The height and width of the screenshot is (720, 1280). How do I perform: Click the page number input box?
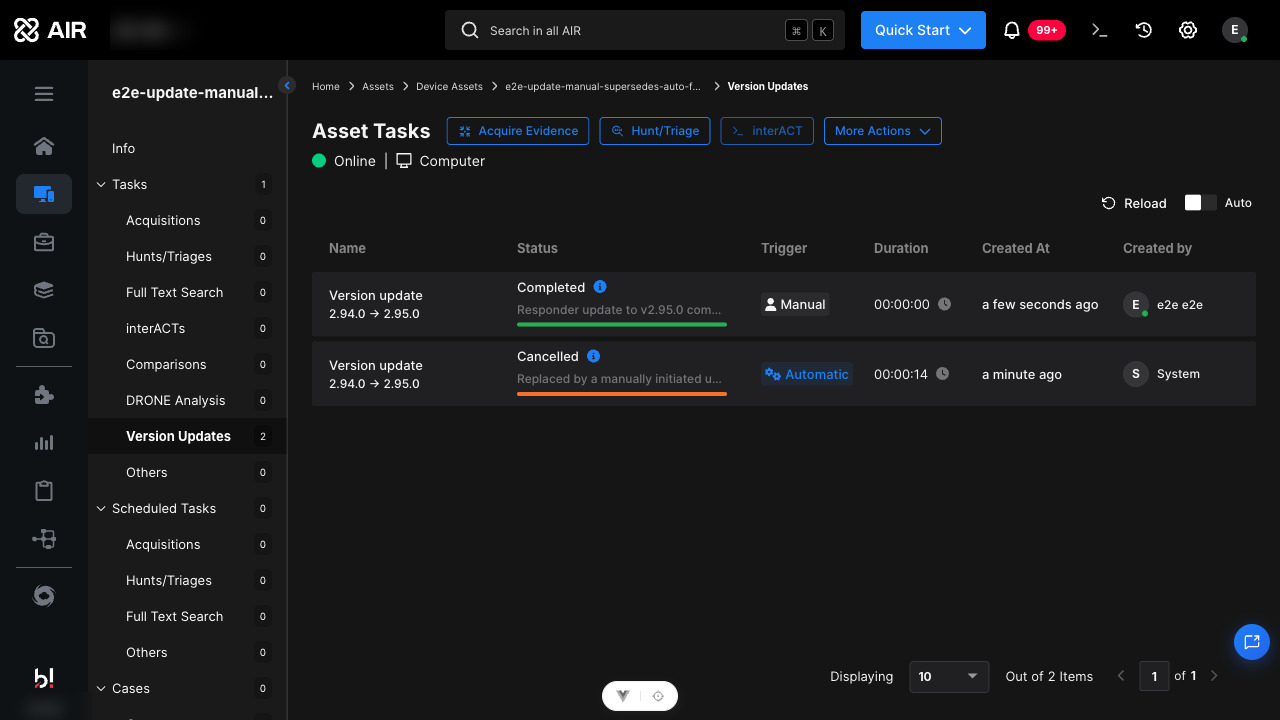1154,677
